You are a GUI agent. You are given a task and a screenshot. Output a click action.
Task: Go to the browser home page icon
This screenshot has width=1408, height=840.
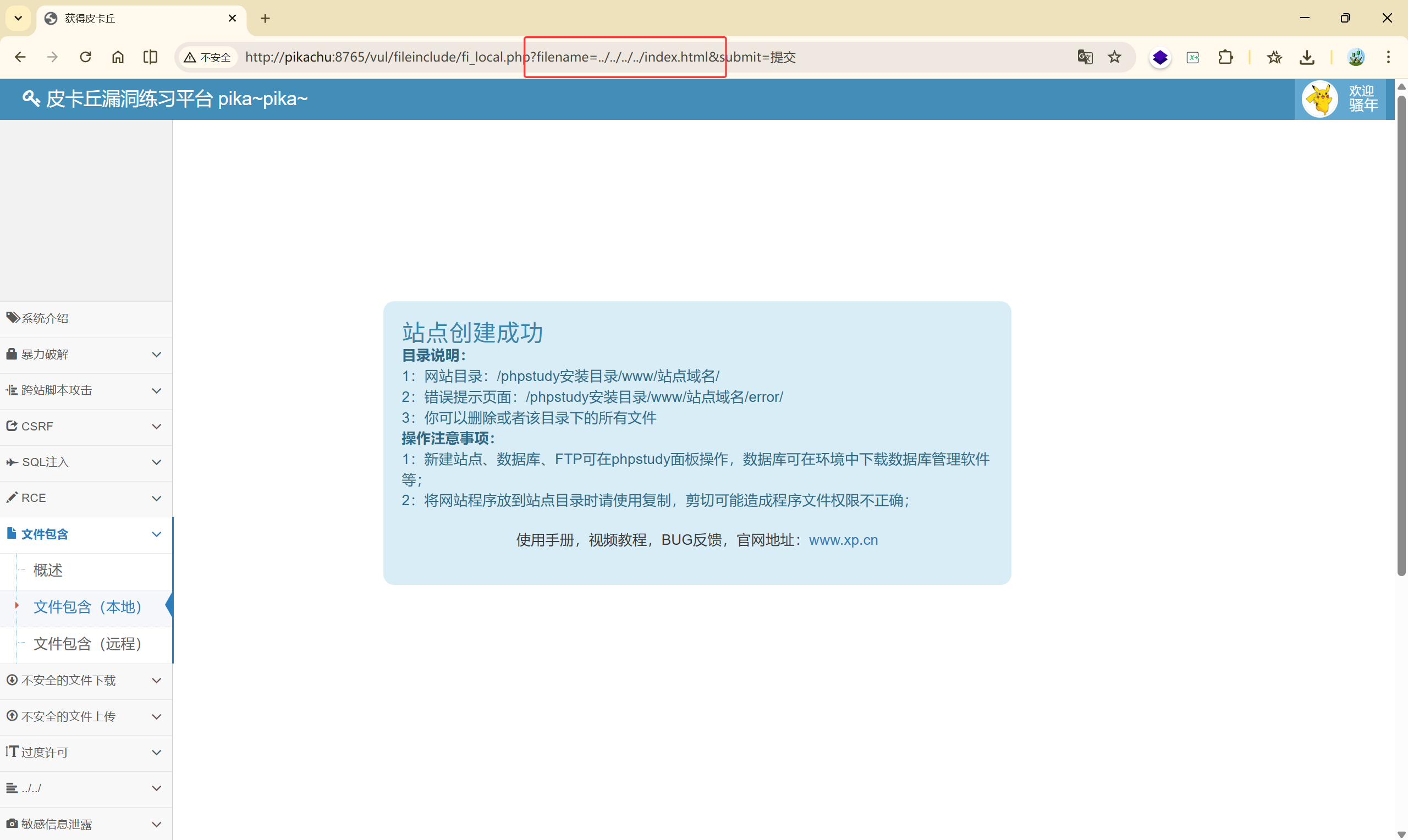pos(118,57)
